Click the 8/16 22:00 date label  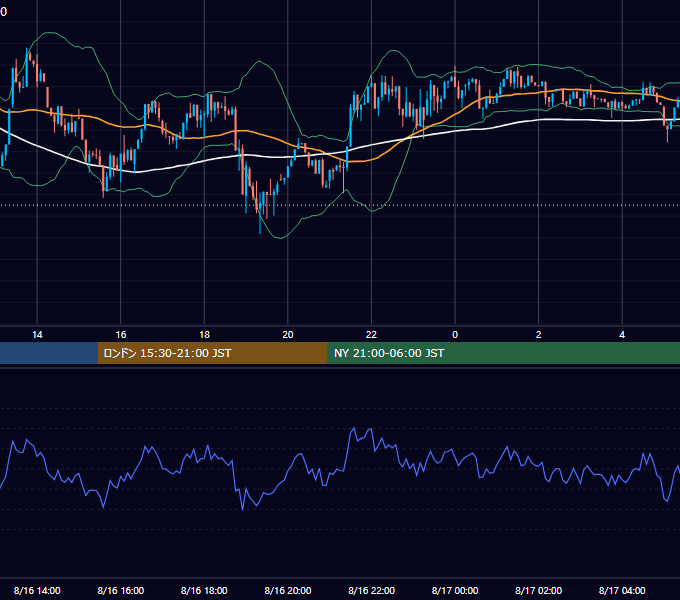tap(371, 590)
